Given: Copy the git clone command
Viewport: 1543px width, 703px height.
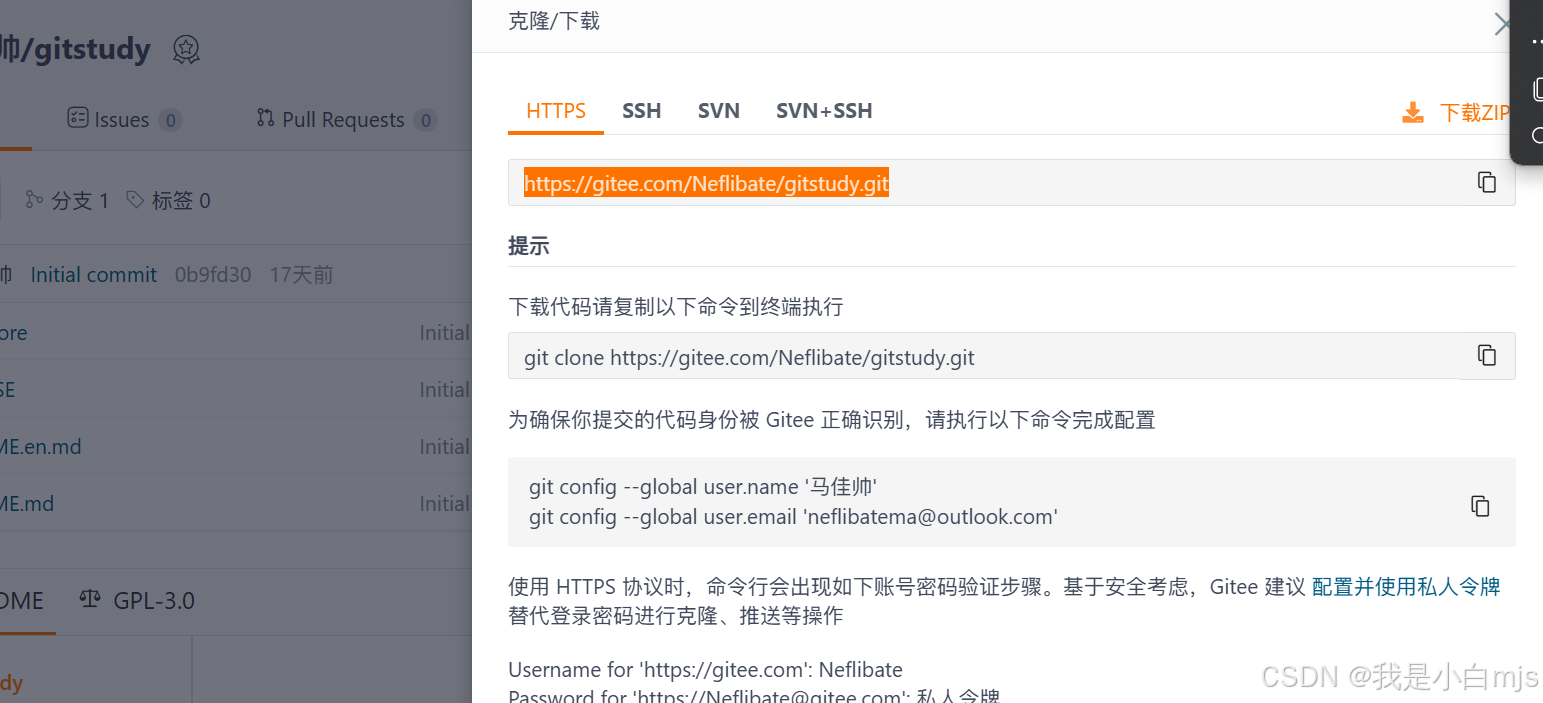Looking at the screenshot, I should (1487, 355).
